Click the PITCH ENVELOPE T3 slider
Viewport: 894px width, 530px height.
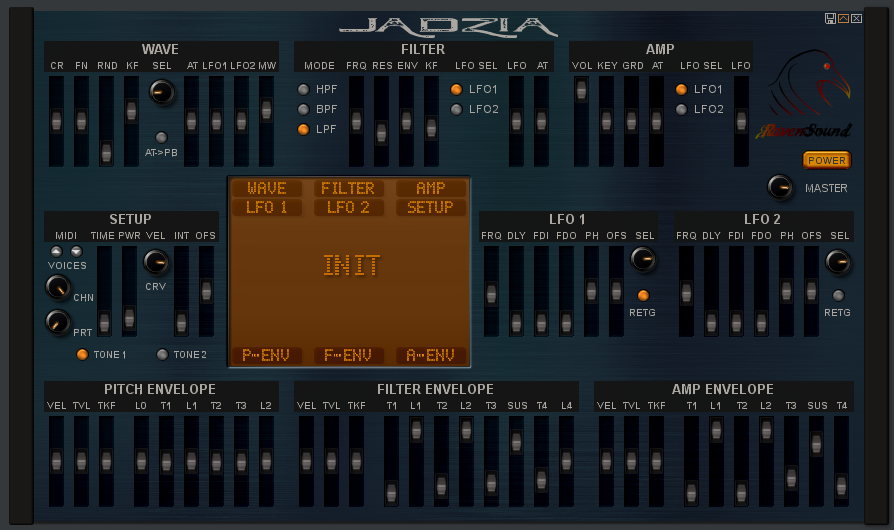[241, 461]
